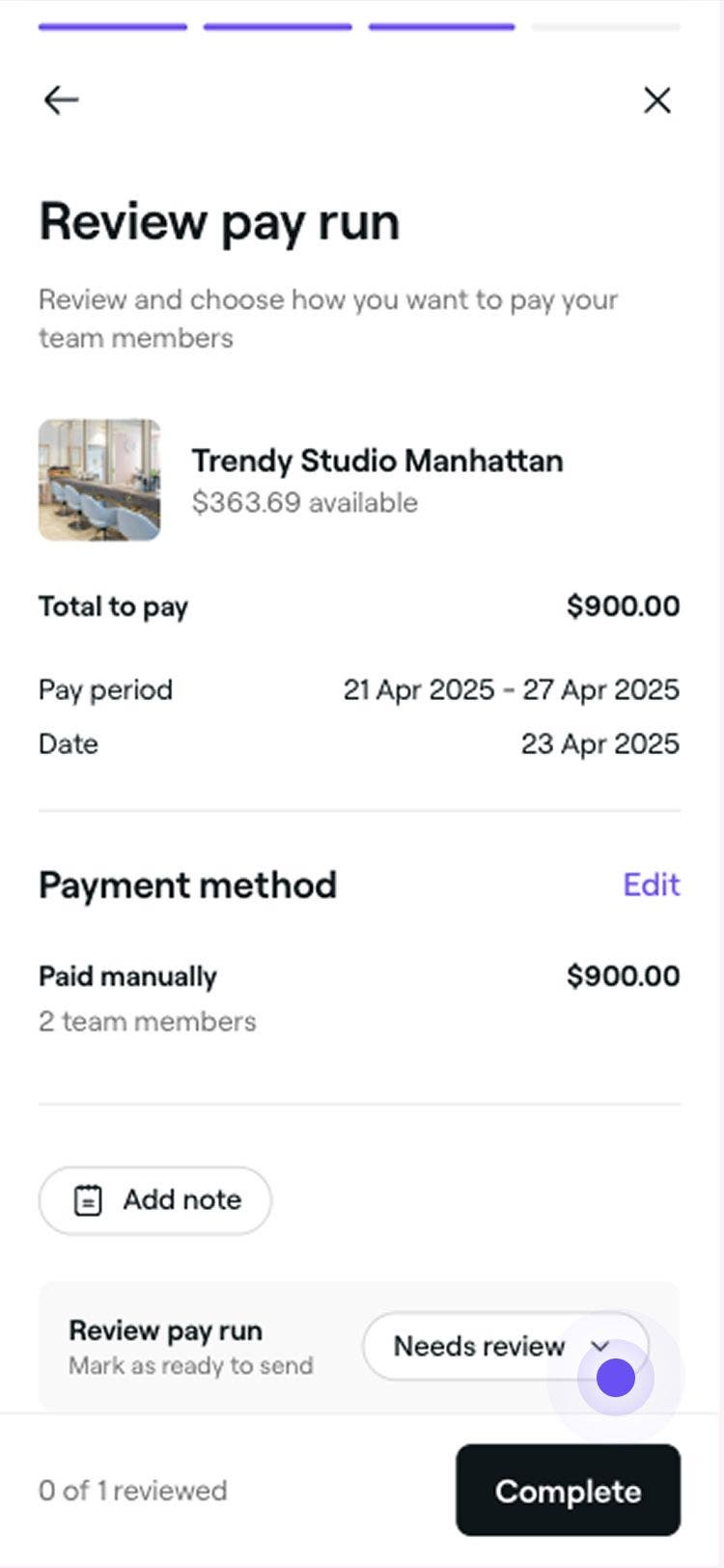Expand the chevron beside Needs review
724x1568 pixels.
click(600, 1346)
